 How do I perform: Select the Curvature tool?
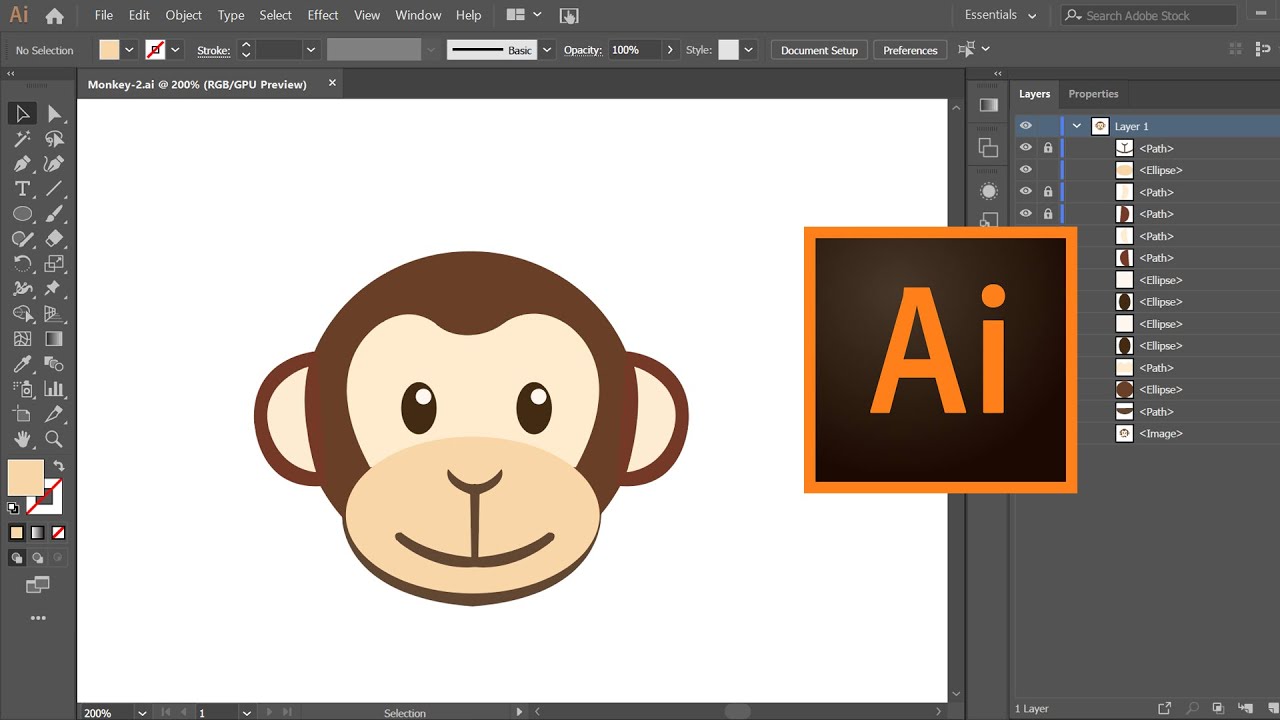(54, 164)
